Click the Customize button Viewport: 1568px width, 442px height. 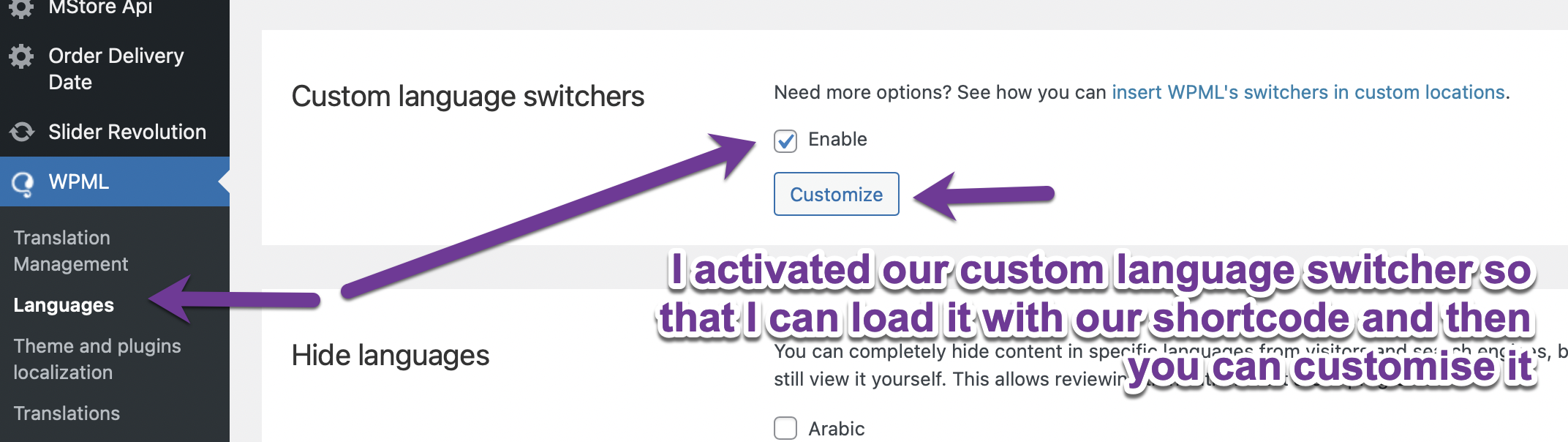pyautogui.click(x=836, y=194)
